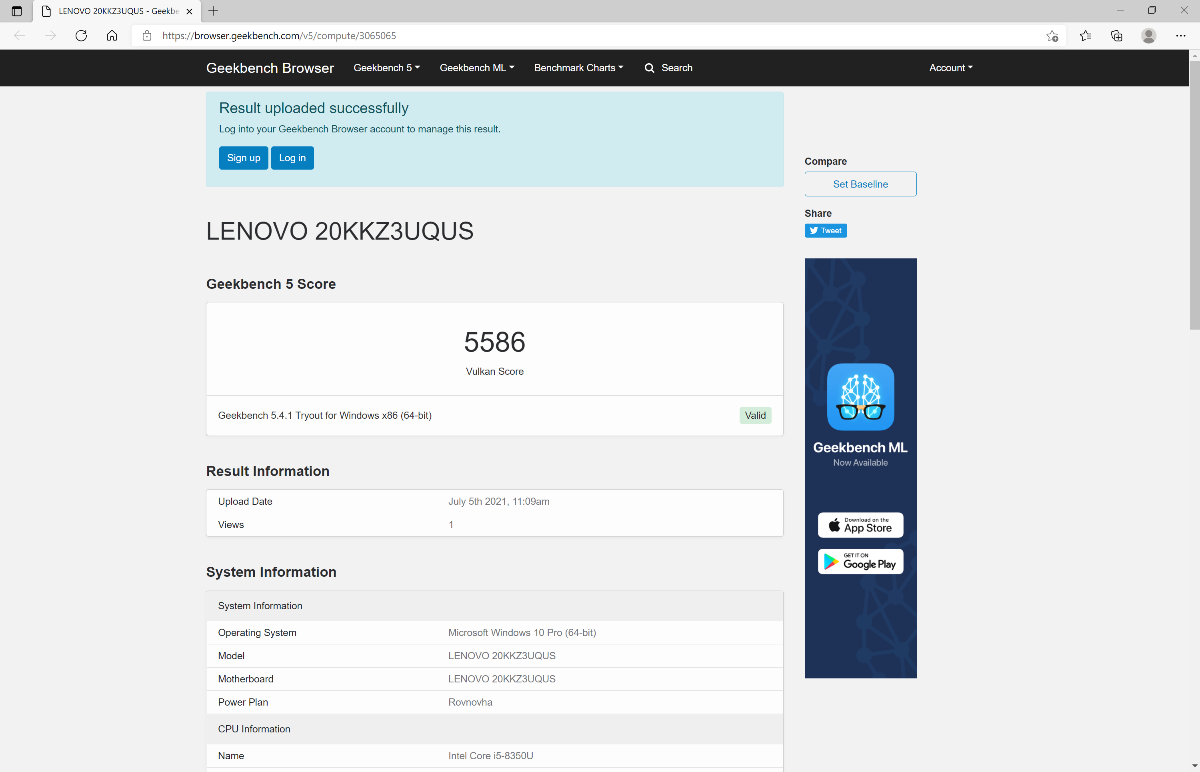Add this page to favorites star icon

pyautogui.click(x=1052, y=35)
